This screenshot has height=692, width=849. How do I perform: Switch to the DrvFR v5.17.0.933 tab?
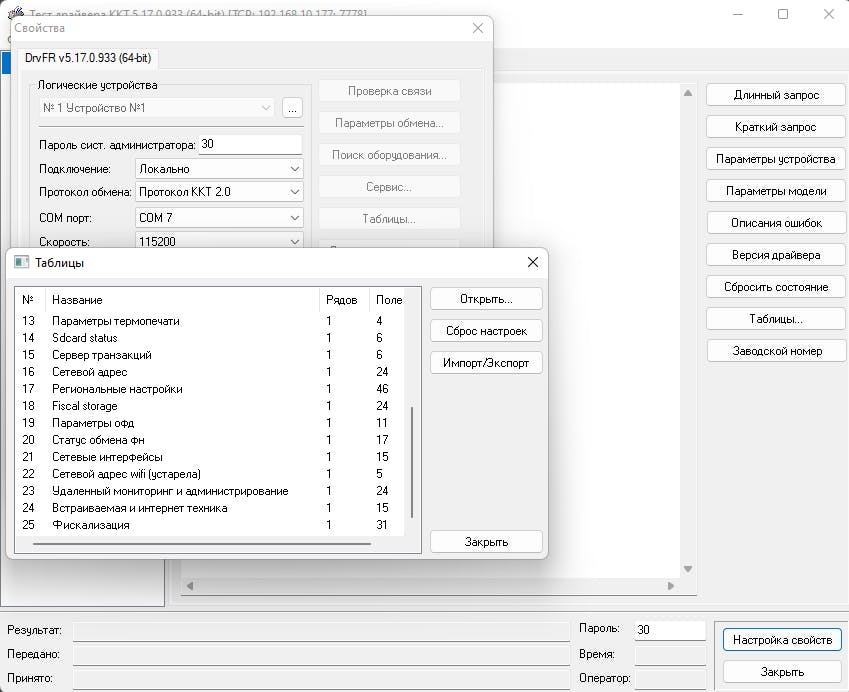click(88, 58)
